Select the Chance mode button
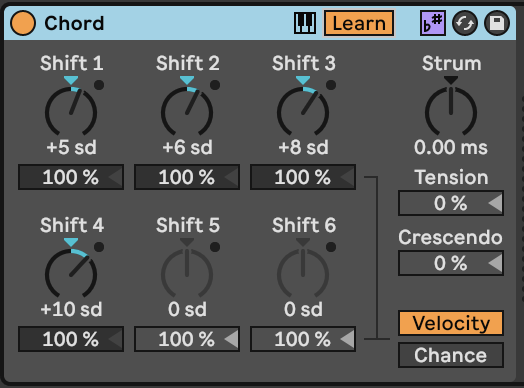 tap(451, 355)
